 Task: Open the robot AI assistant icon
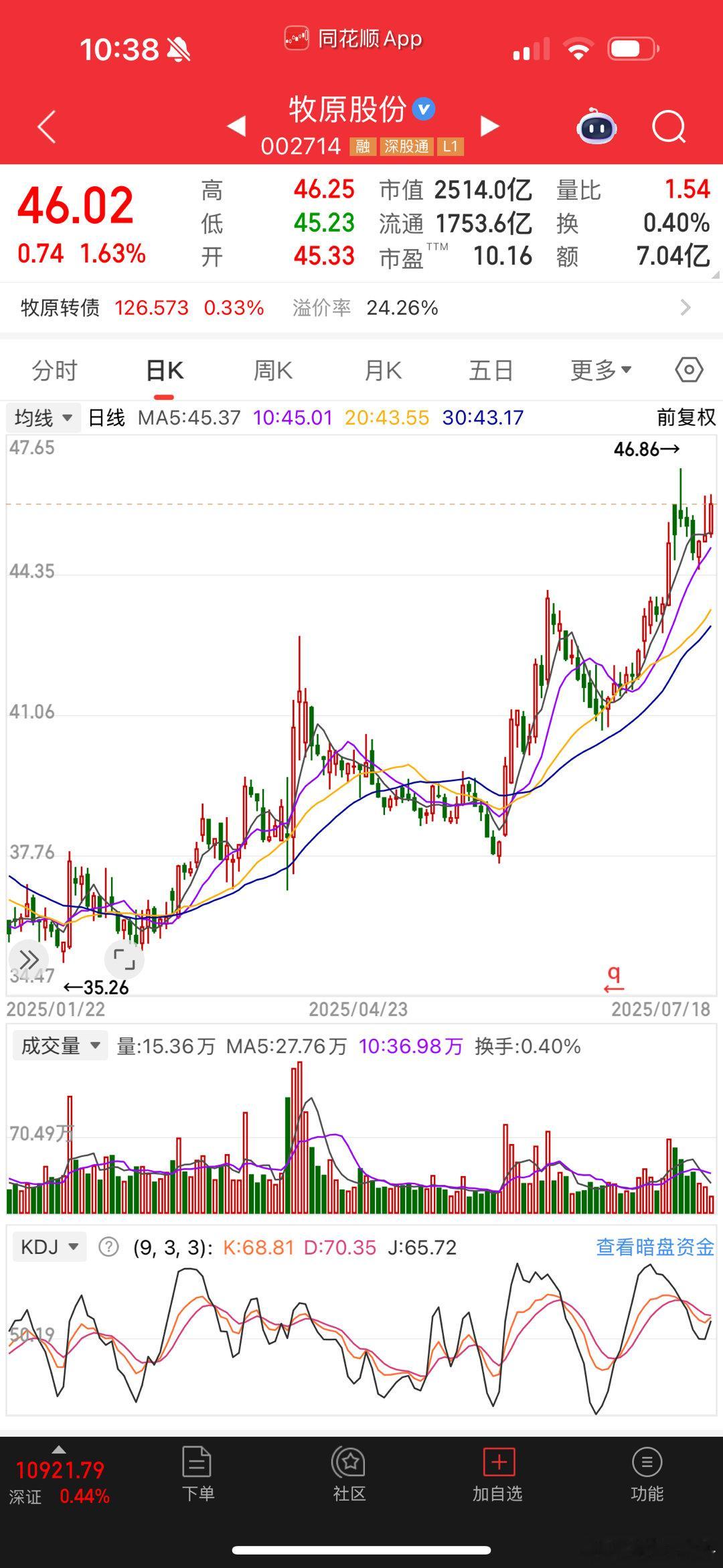596,126
